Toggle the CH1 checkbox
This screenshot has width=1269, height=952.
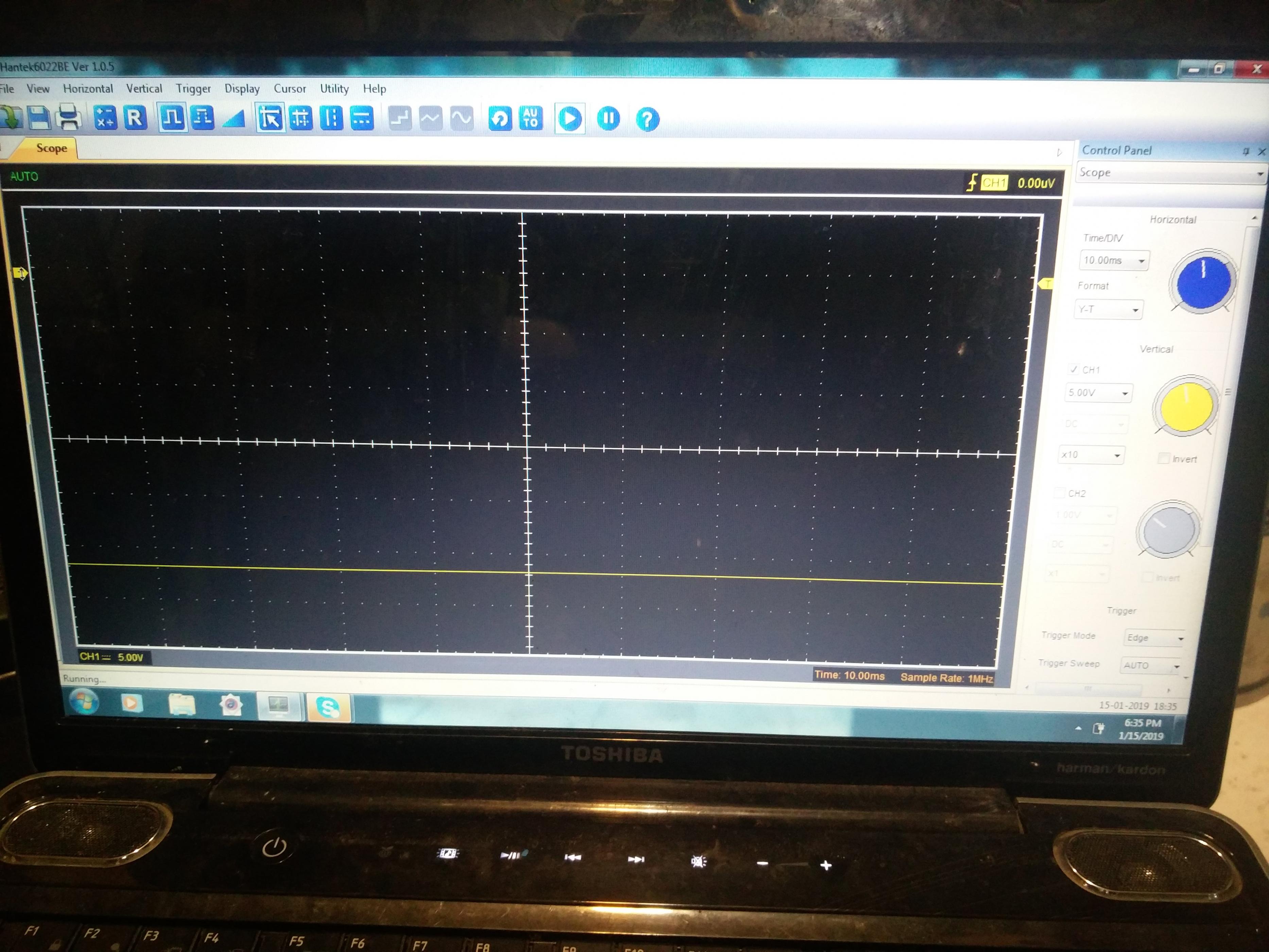click(1074, 370)
